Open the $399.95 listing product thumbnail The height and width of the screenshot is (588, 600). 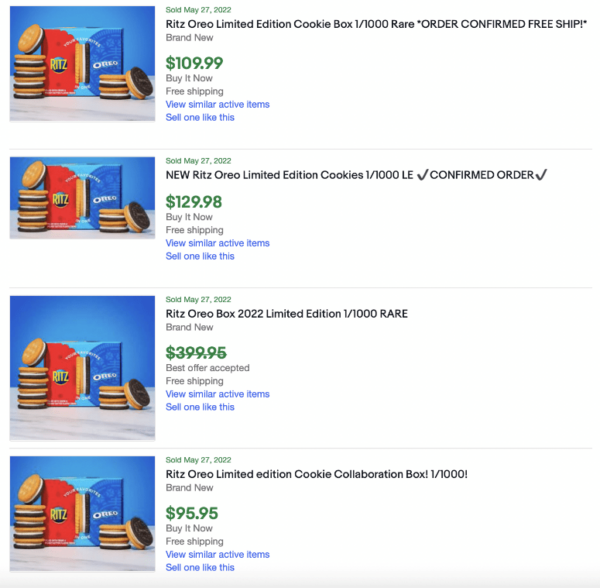83,367
